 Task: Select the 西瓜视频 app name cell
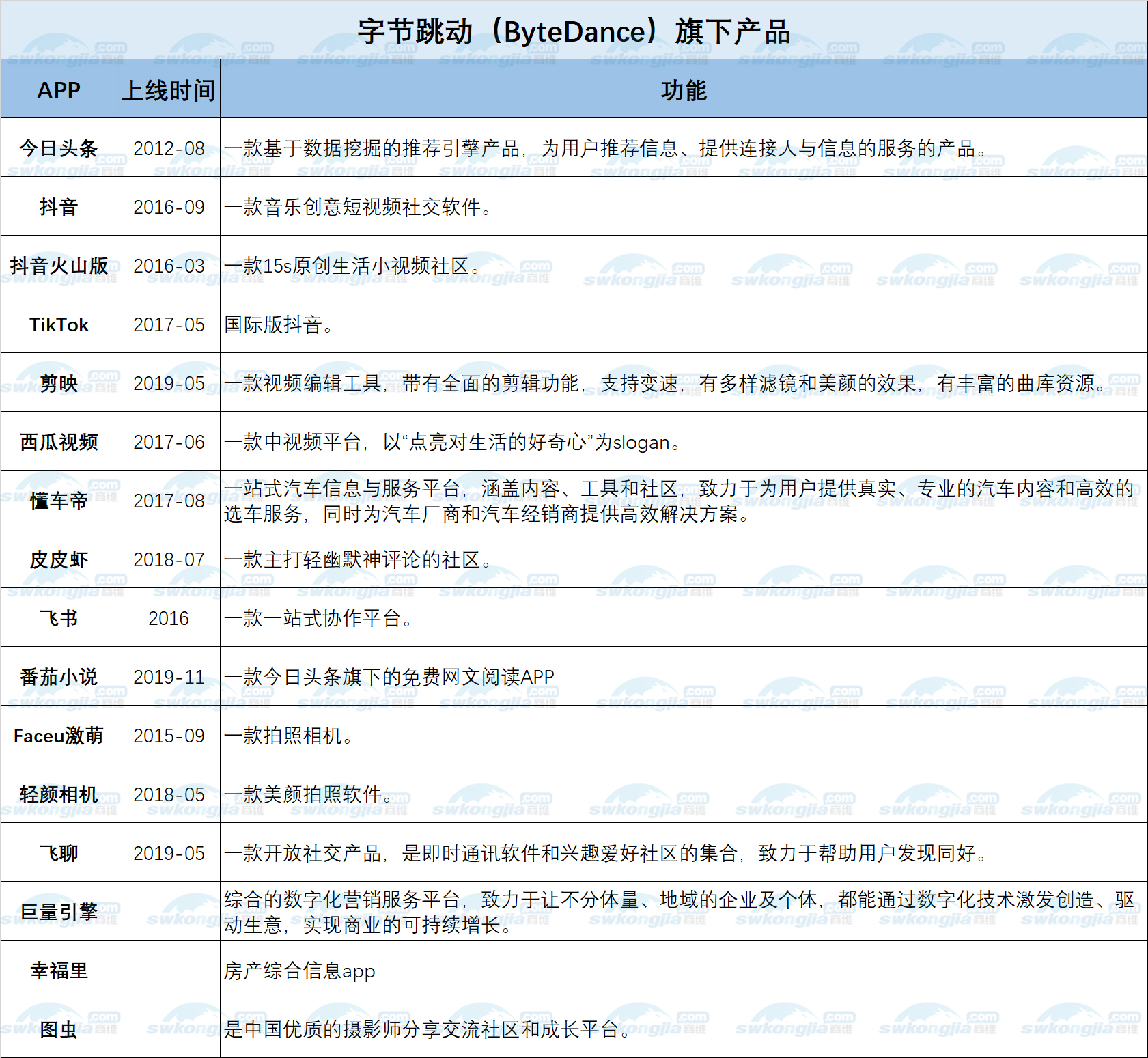[x=59, y=442]
